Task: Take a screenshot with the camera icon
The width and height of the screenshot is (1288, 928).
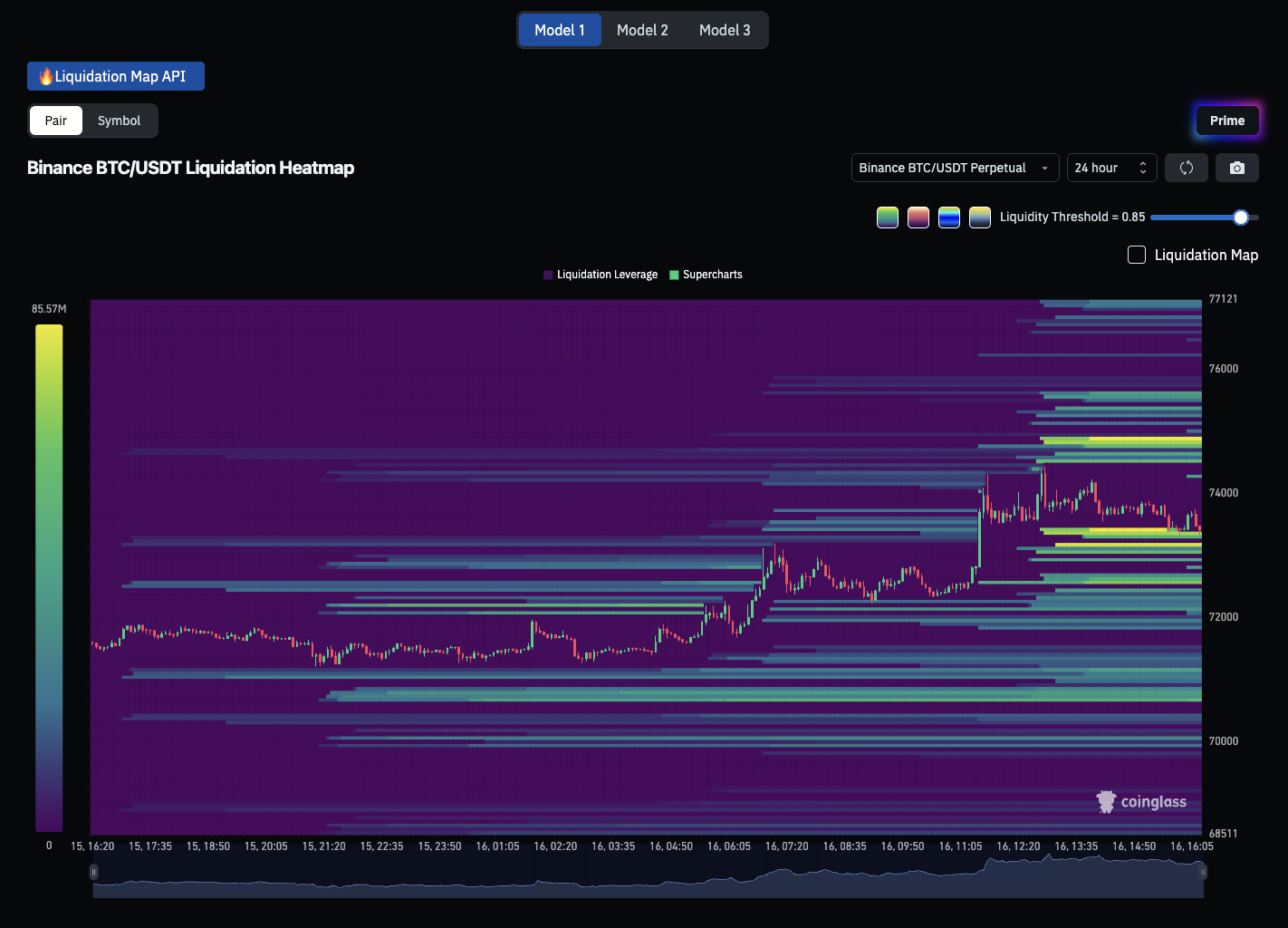Action: [1236, 168]
